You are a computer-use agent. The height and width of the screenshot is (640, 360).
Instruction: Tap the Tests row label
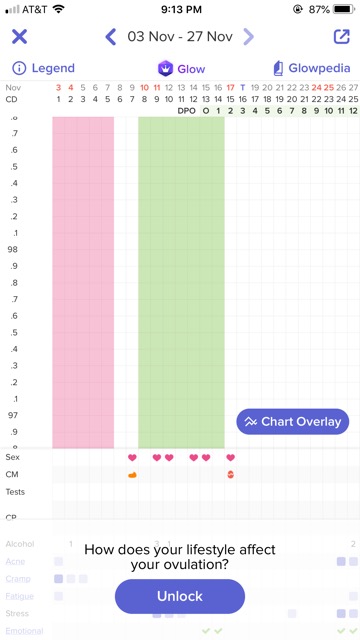point(15,492)
